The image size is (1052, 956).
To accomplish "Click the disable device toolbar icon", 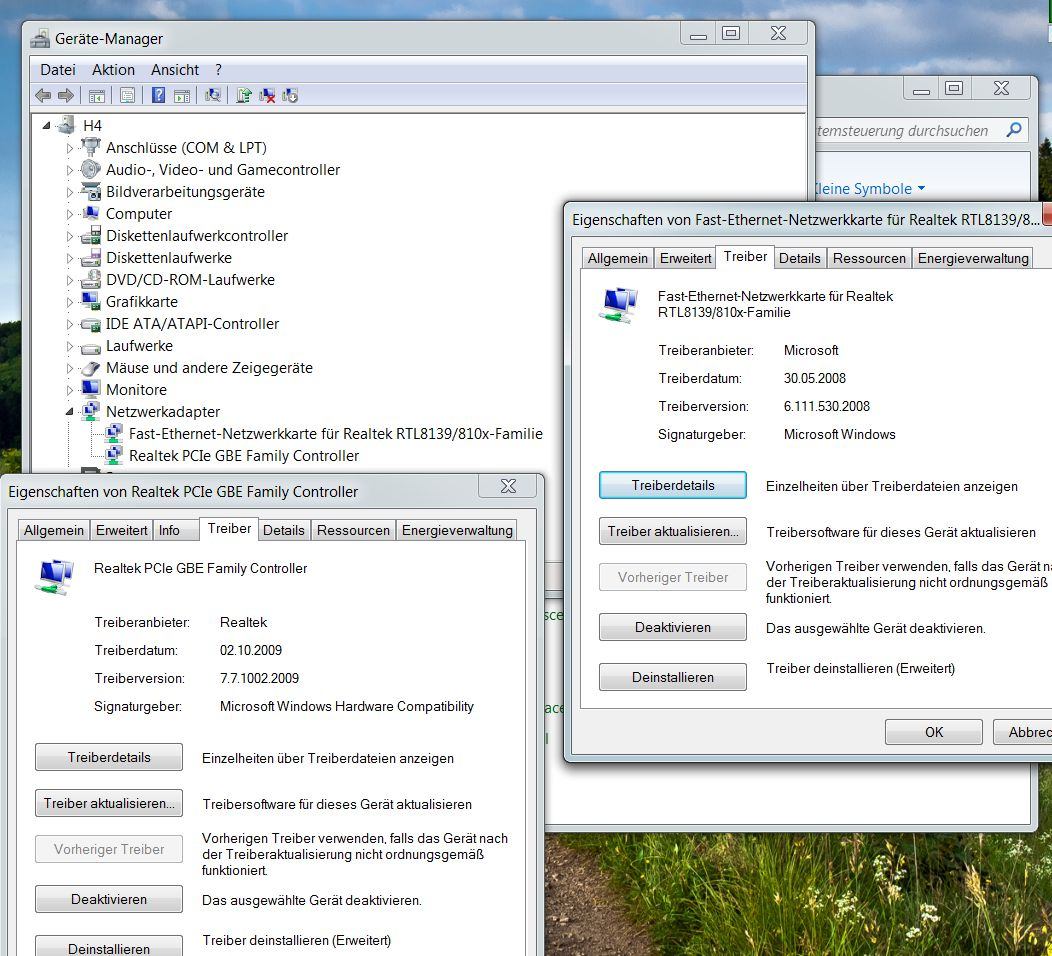I will click(290, 95).
